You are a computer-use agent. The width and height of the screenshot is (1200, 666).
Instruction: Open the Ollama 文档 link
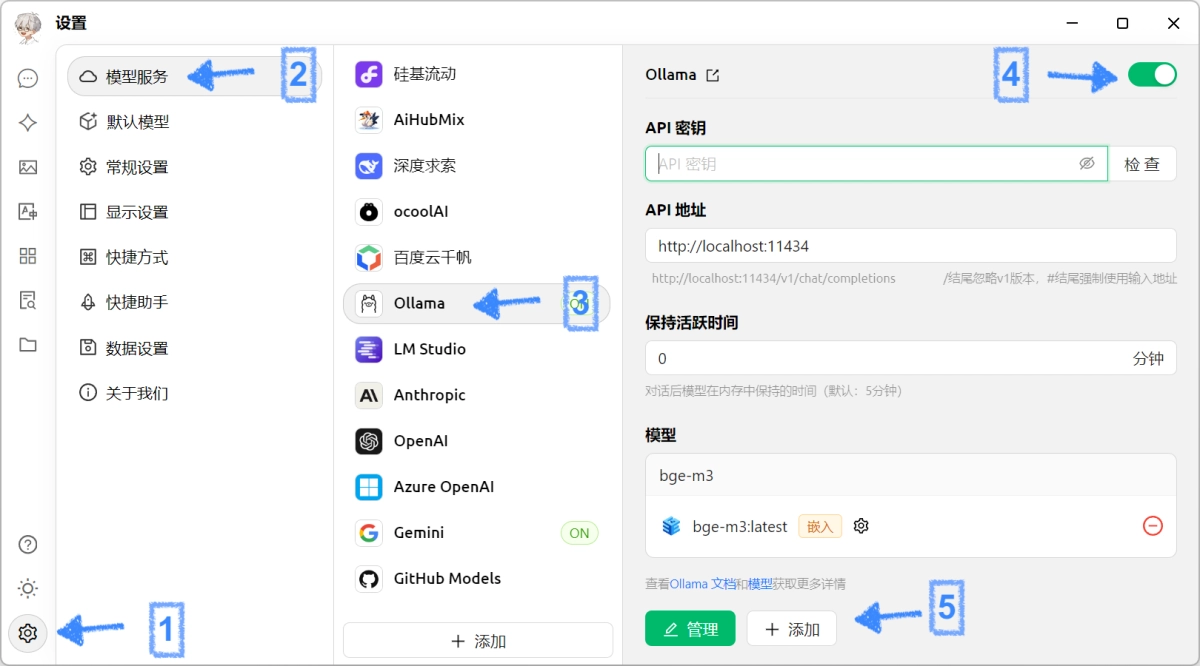pyautogui.click(x=703, y=584)
